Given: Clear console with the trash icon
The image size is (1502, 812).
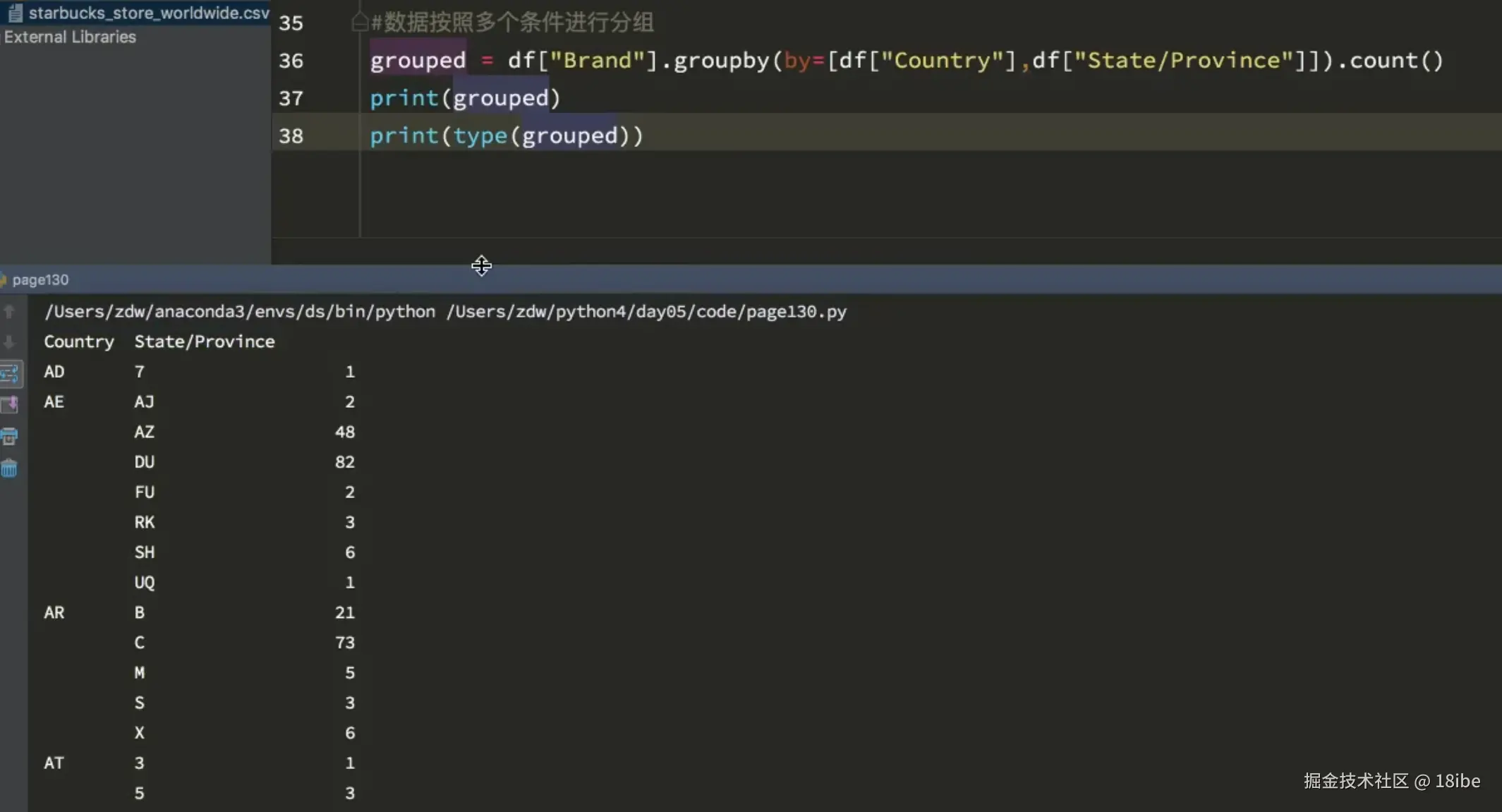Looking at the screenshot, I should point(9,468).
